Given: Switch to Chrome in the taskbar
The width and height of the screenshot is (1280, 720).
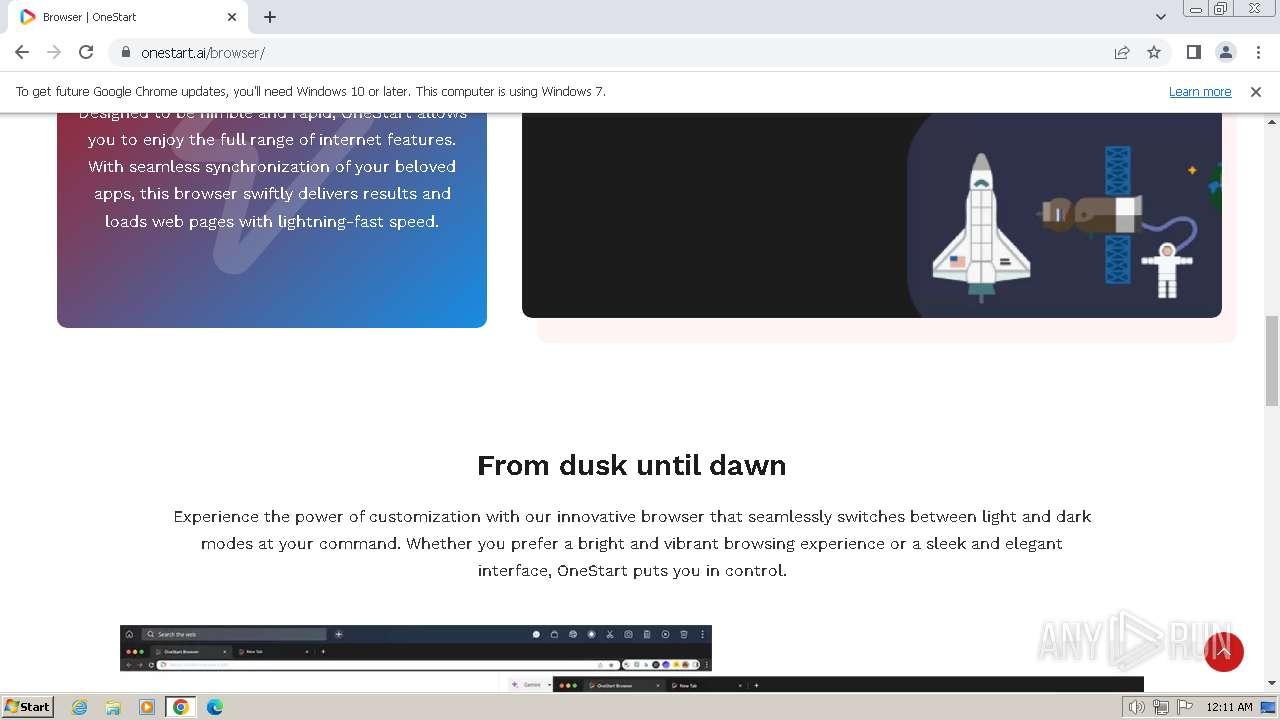Looking at the screenshot, I should click(x=181, y=707).
